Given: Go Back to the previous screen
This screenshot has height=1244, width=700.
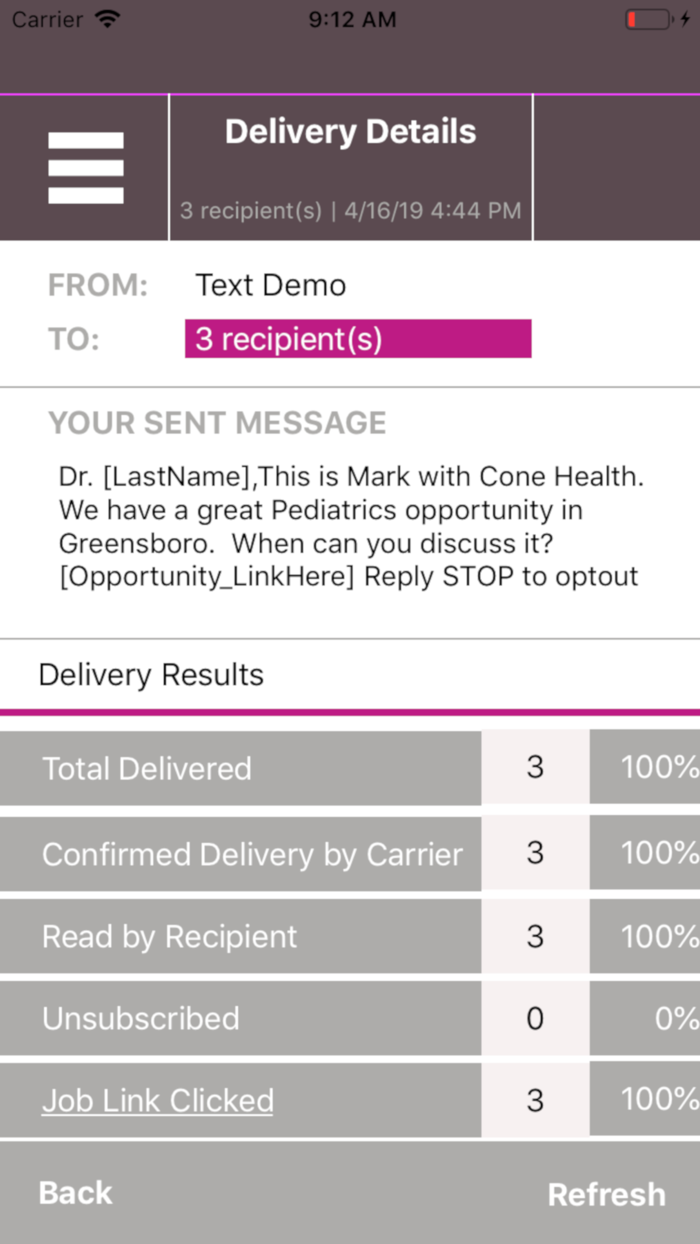Looking at the screenshot, I should [x=74, y=1192].
